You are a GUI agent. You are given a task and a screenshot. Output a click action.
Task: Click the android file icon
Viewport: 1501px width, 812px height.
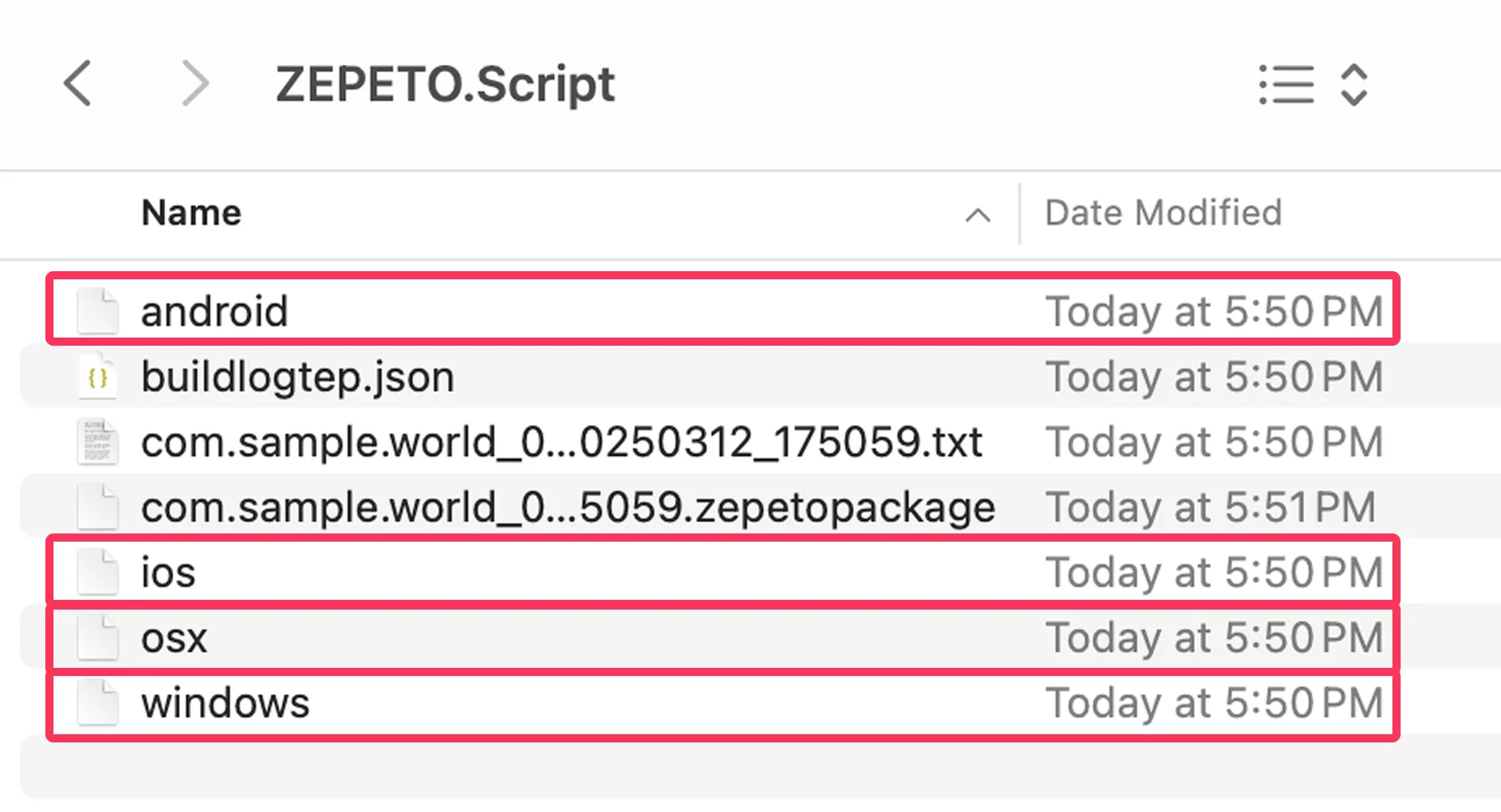[x=97, y=311]
